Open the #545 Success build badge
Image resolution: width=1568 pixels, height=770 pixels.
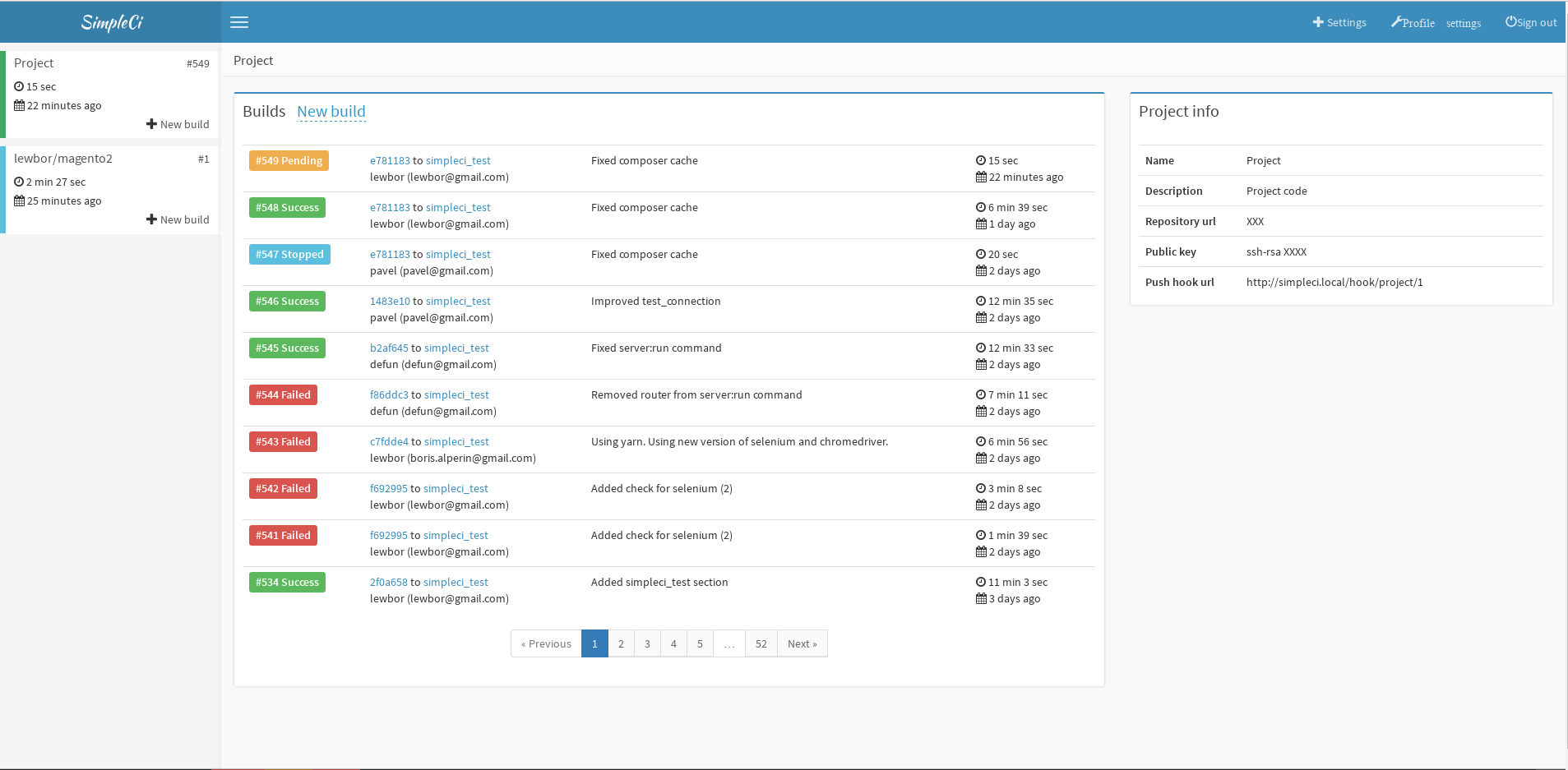[287, 348]
